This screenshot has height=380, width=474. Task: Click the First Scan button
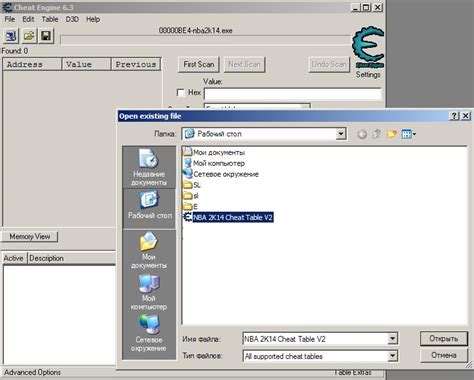(199, 64)
